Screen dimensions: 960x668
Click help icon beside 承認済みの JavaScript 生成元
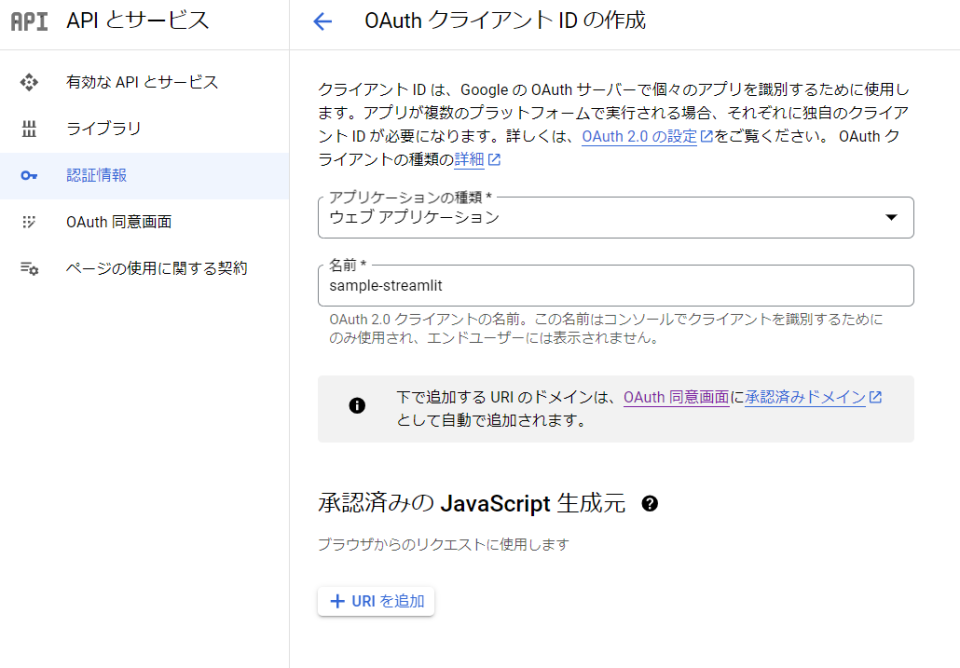[650, 503]
